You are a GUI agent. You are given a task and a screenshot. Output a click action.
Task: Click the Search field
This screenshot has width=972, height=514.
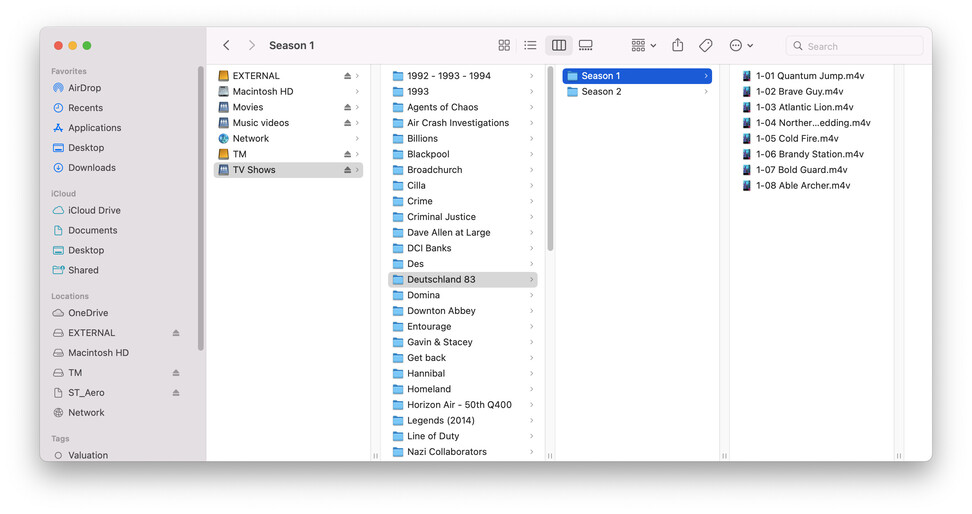tap(854, 46)
